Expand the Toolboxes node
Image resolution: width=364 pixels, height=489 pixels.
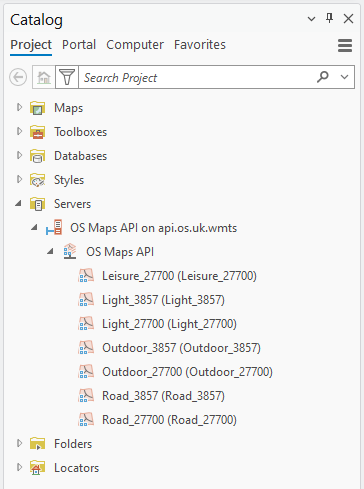(19, 131)
